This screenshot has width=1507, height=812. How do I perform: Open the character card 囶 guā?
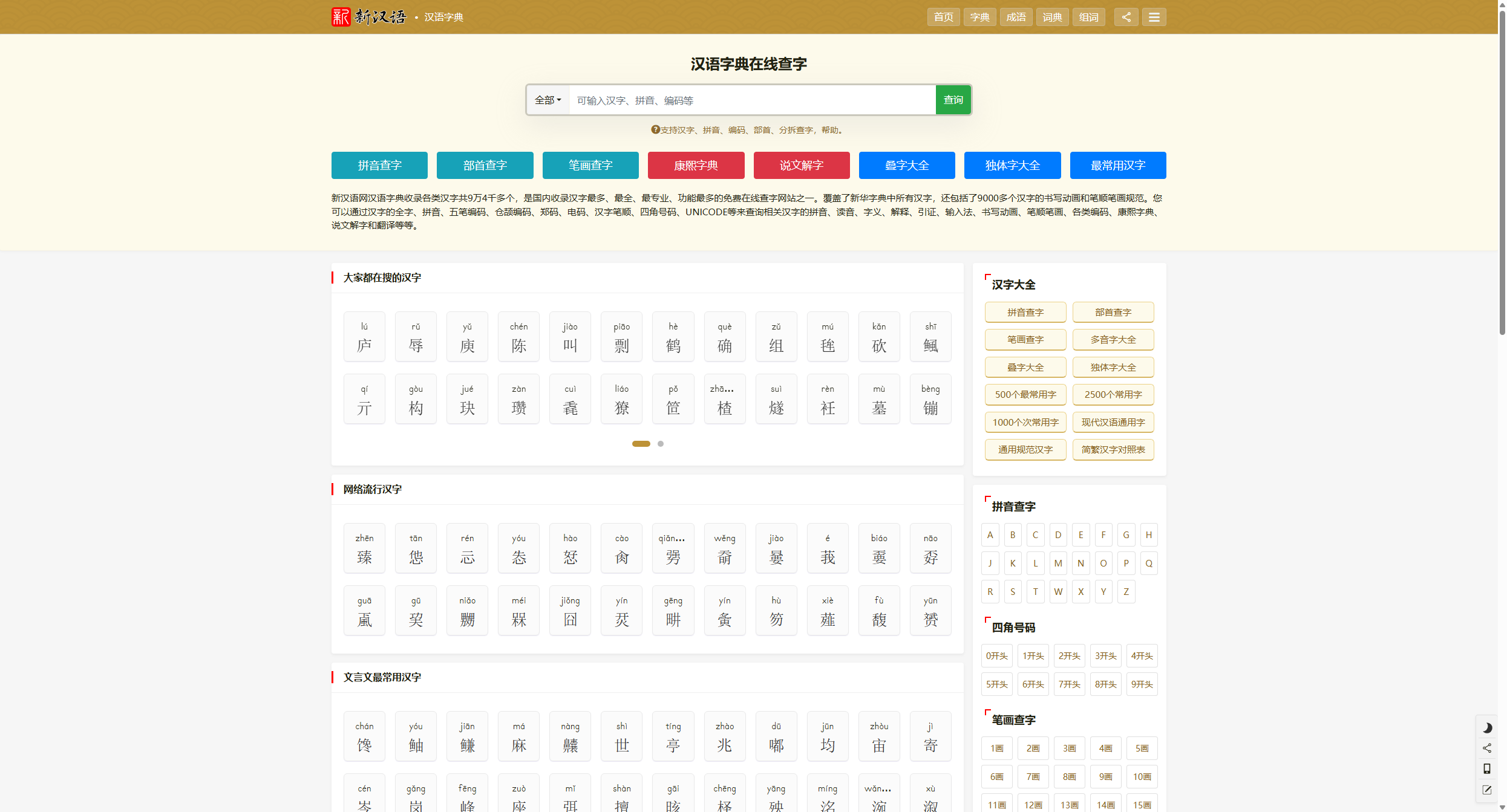click(364, 611)
